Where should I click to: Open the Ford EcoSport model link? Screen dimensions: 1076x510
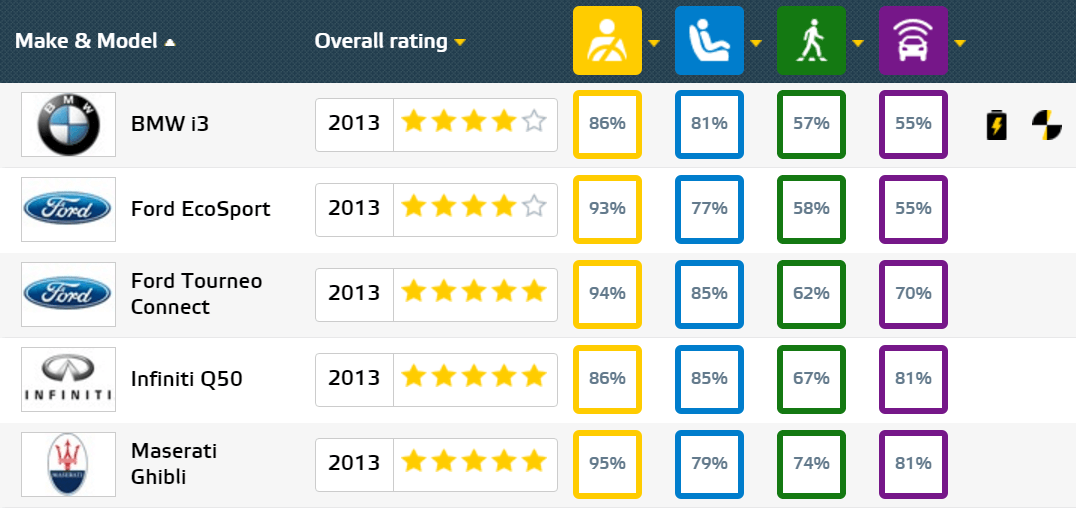coord(200,209)
